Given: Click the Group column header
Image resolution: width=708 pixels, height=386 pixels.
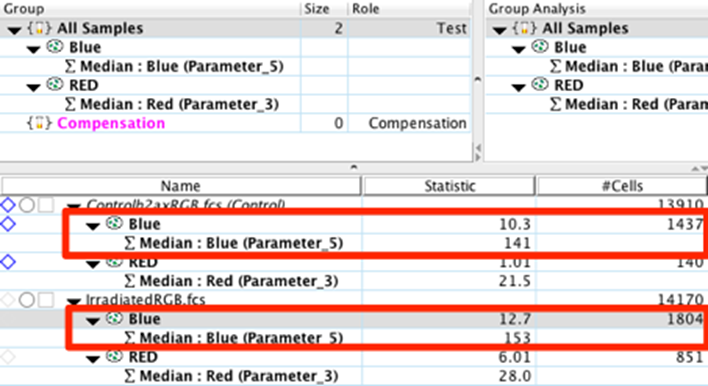Looking at the screenshot, I should (x=150, y=9).
